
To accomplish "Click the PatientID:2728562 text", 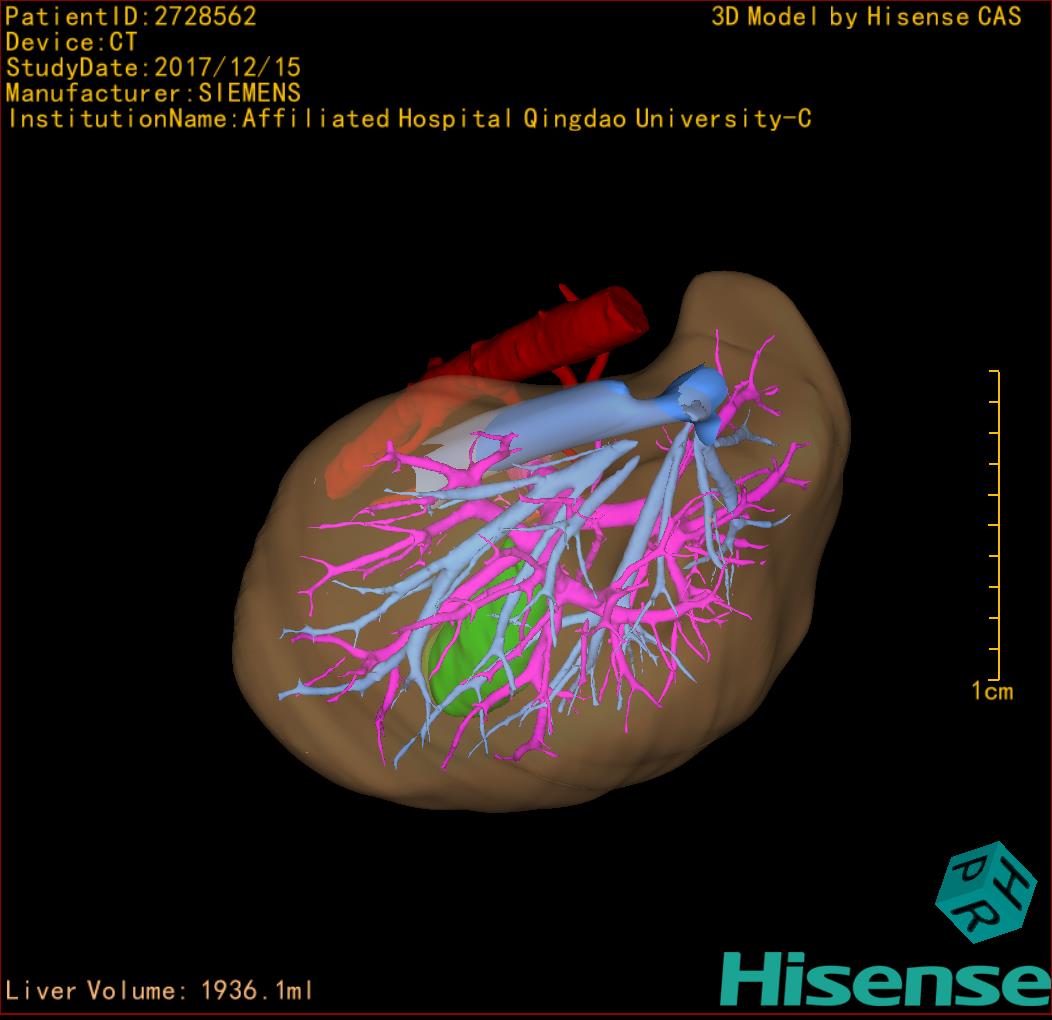I will tap(131, 17).
